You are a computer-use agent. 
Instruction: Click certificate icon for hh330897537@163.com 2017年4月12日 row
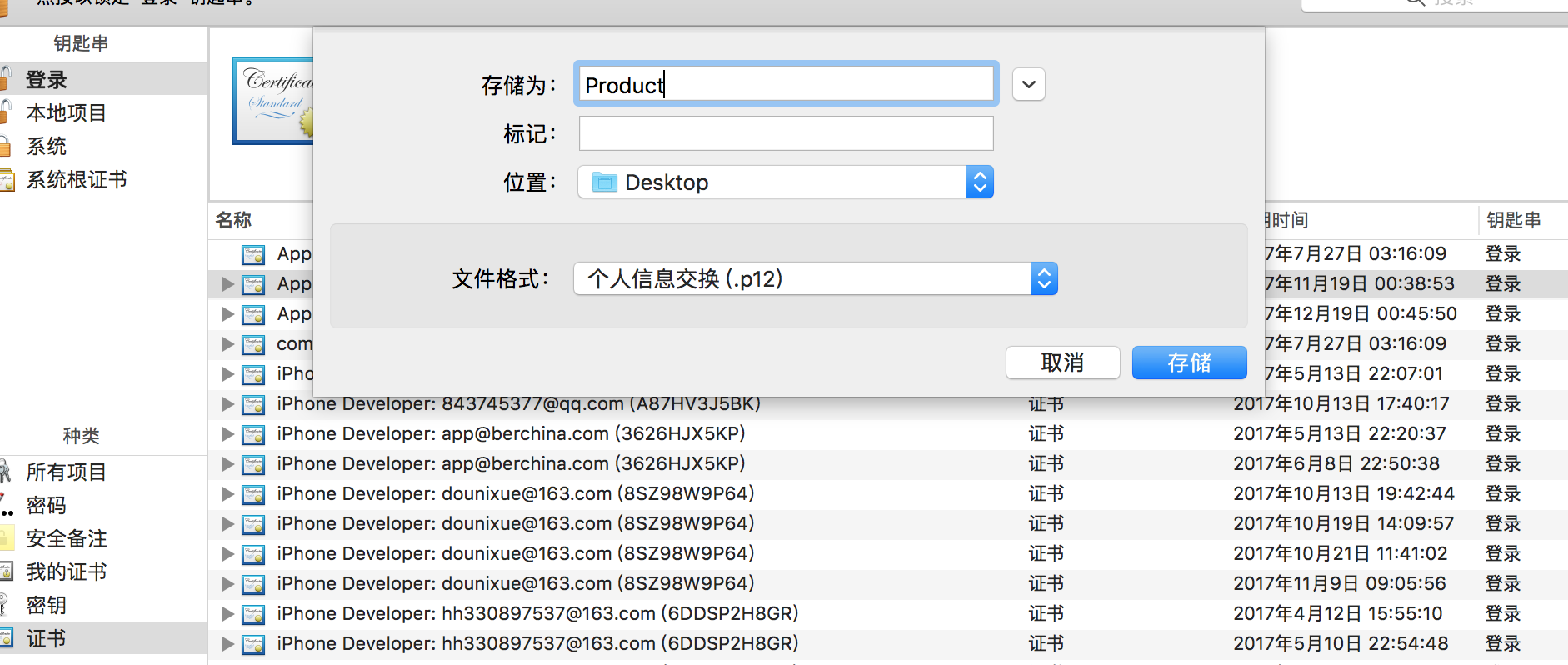[x=253, y=615]
